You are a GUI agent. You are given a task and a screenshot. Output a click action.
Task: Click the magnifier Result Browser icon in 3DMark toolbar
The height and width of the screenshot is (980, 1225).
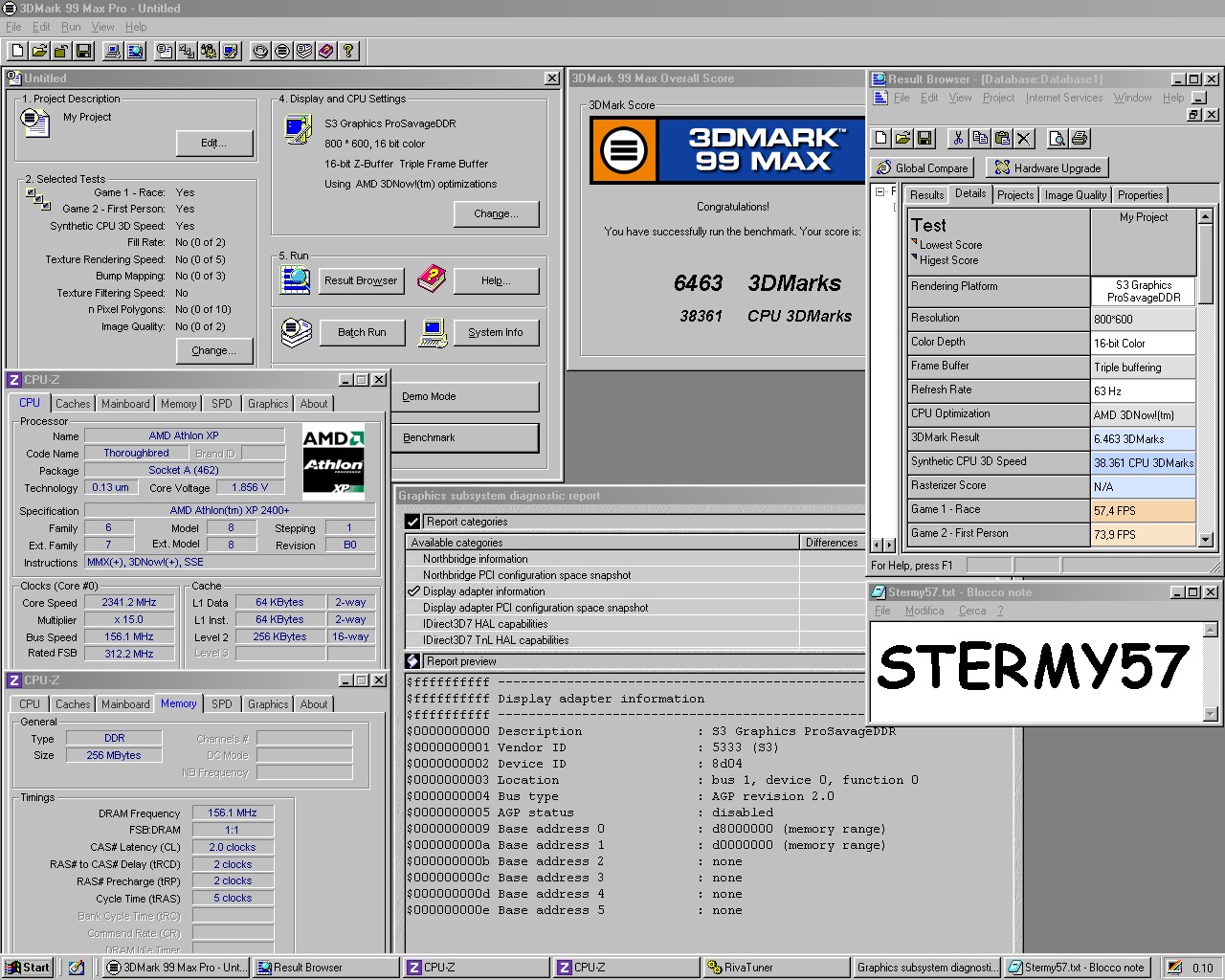(135, 51)
